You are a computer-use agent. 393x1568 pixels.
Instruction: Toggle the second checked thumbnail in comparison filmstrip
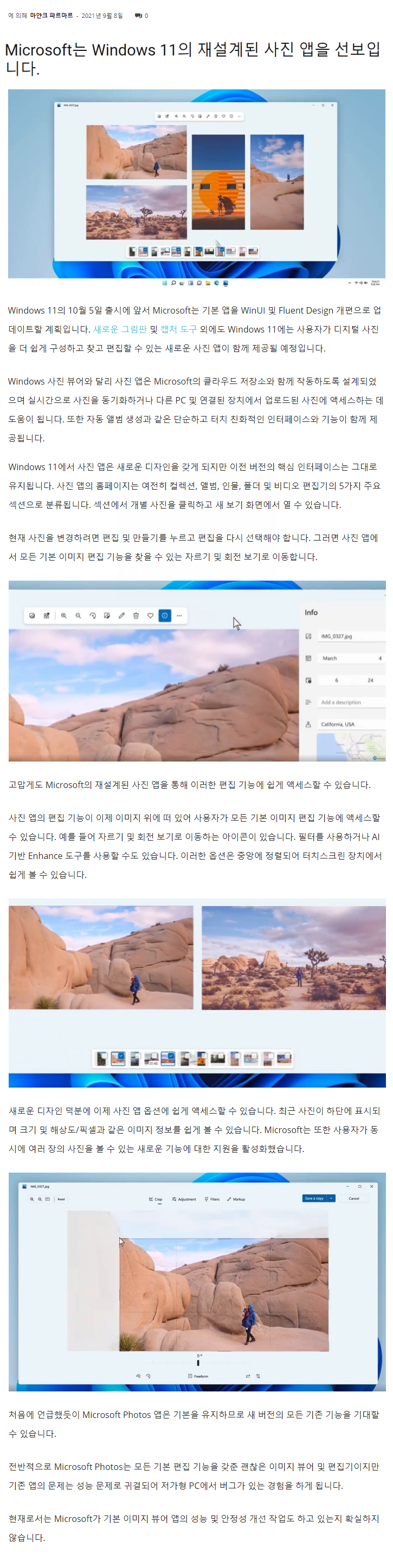167,1058
